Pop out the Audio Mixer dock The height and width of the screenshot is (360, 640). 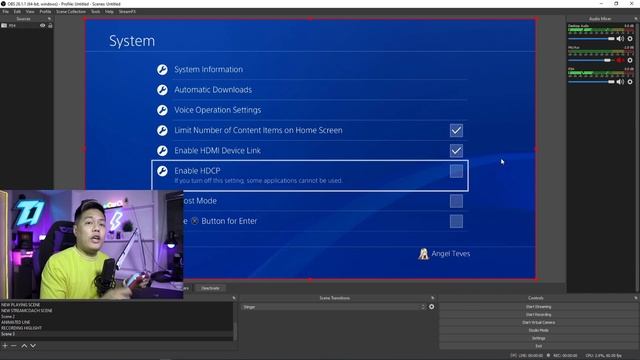point(636,19)
